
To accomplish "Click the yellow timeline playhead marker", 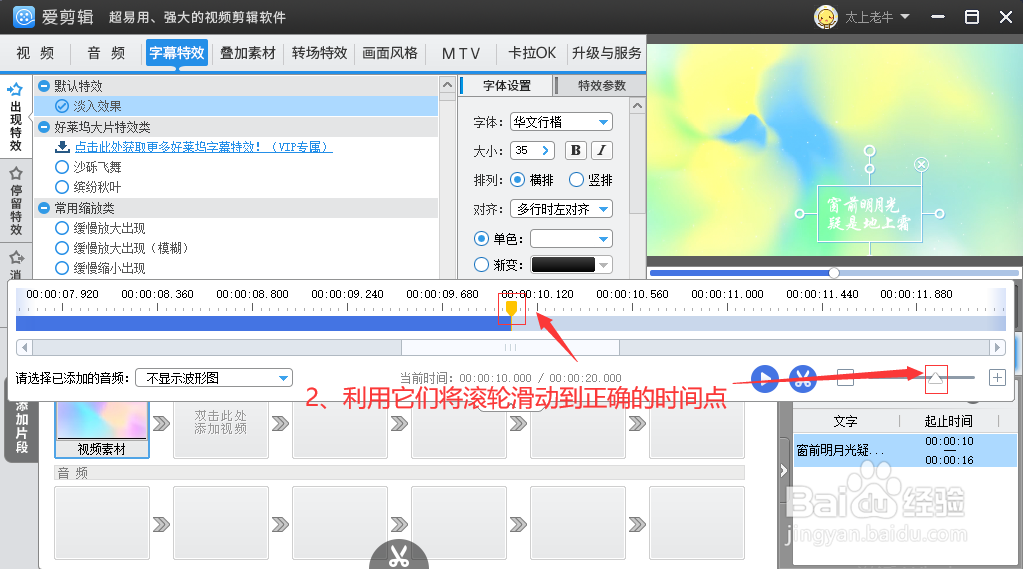I will [x=512, y=308].
